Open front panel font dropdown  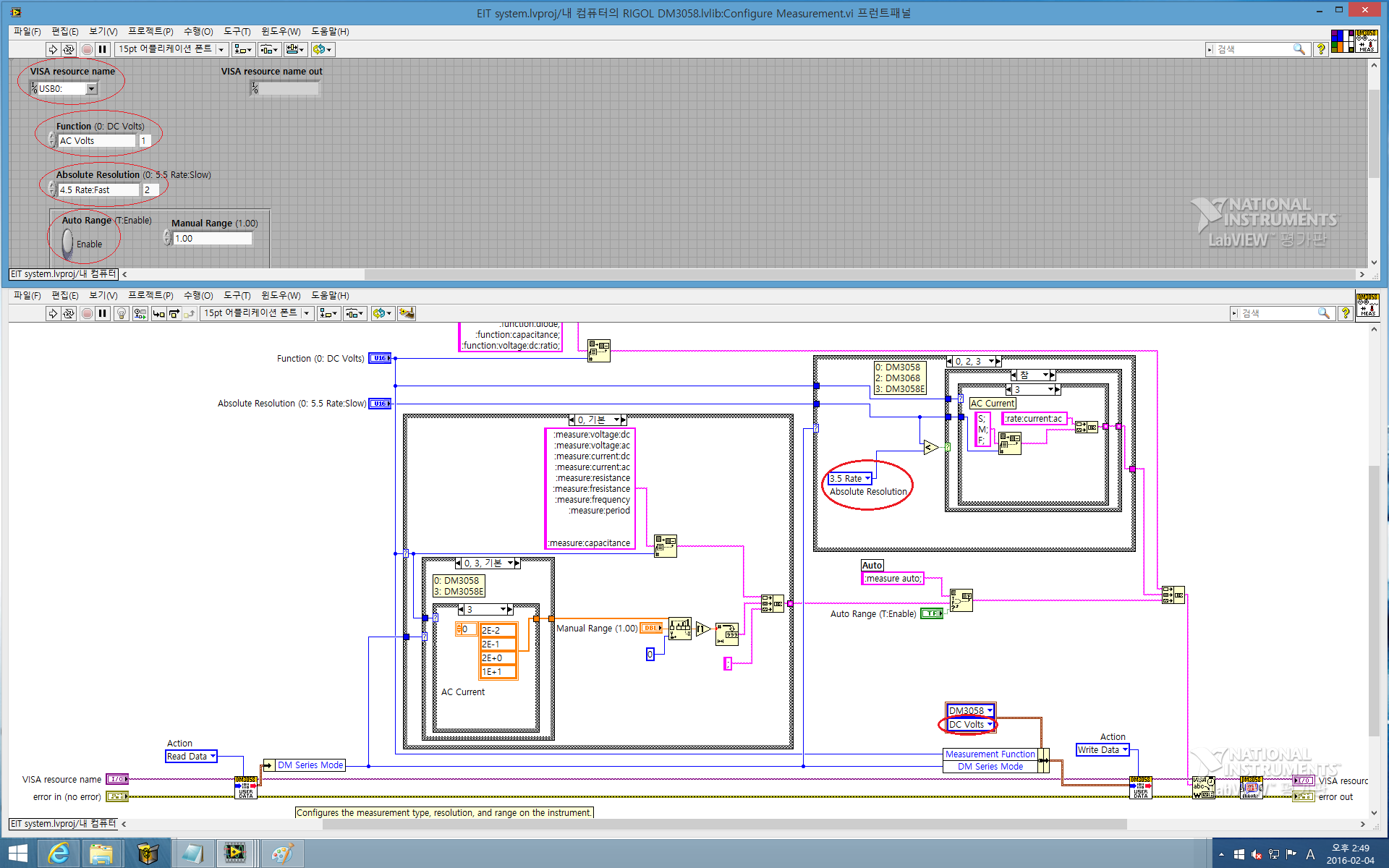click(172, 49)
